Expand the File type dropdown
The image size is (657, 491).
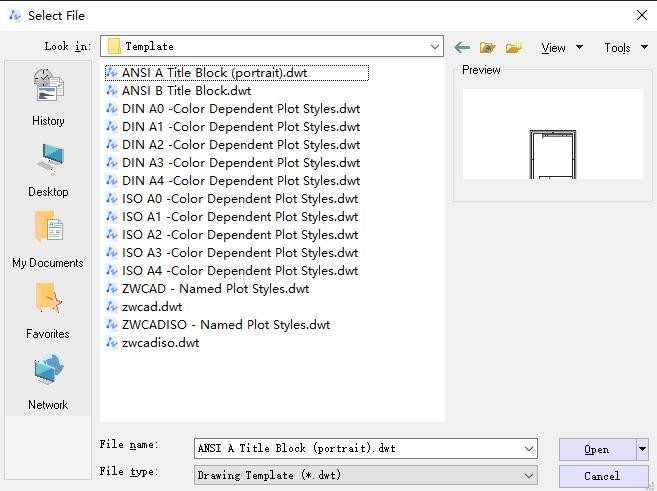point(528,475)
